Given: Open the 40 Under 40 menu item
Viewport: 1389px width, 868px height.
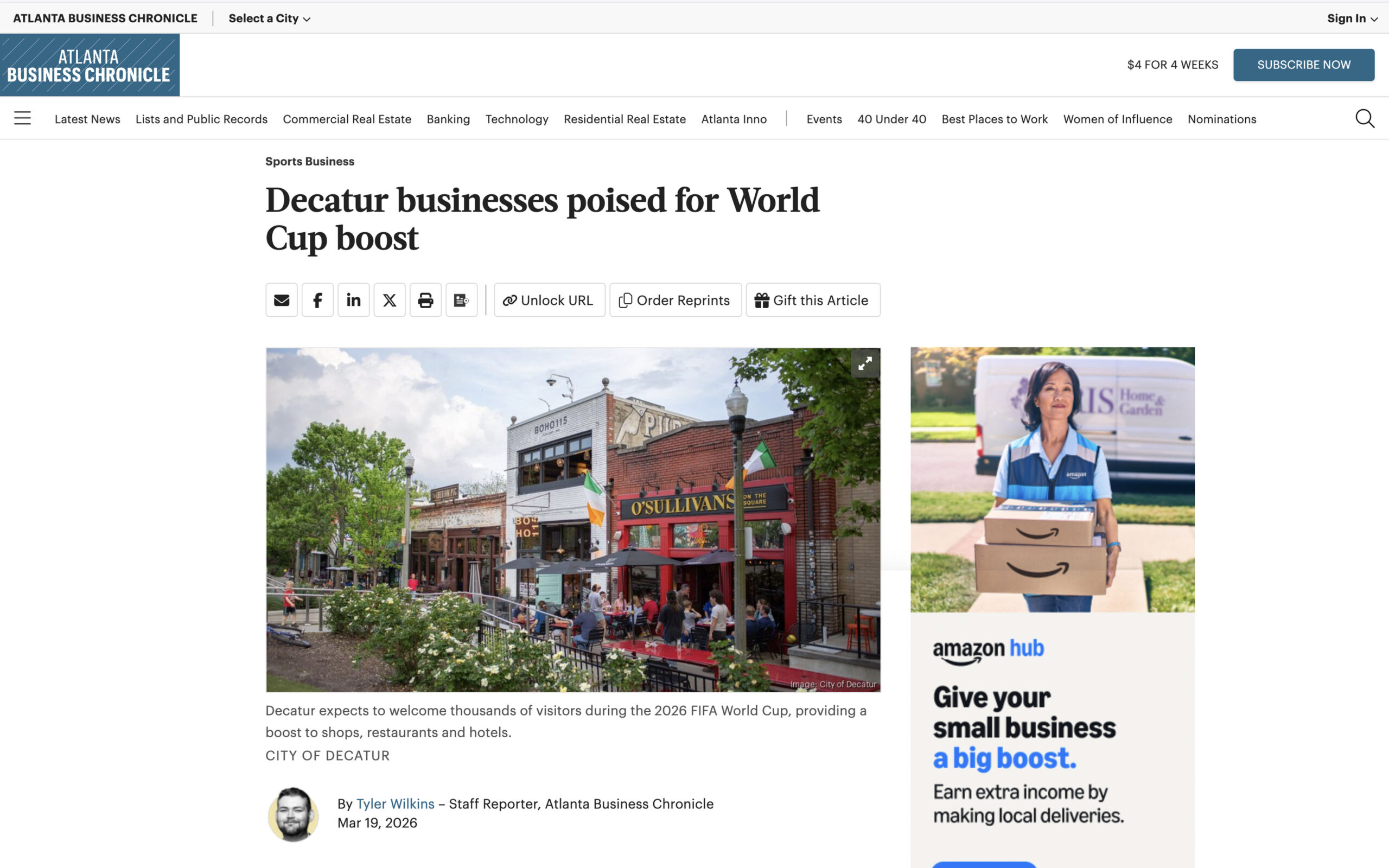Looking at the screenshot, I should point(891,119).
